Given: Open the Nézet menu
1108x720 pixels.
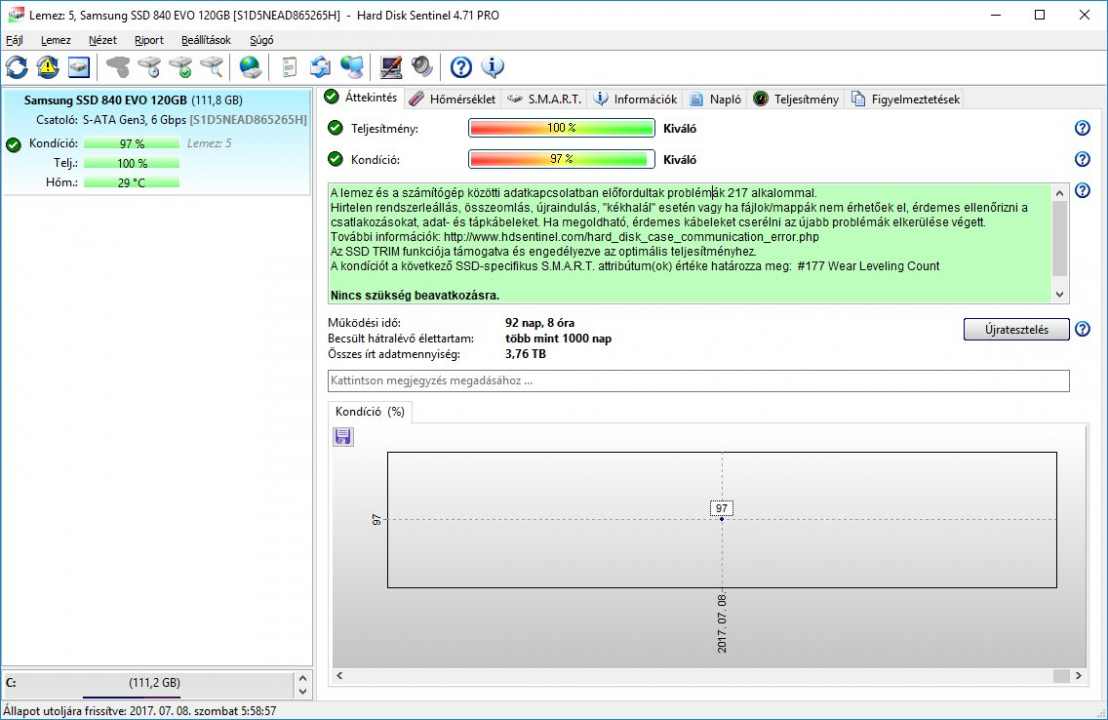Looking at the screenshot, I should point(102,40).
